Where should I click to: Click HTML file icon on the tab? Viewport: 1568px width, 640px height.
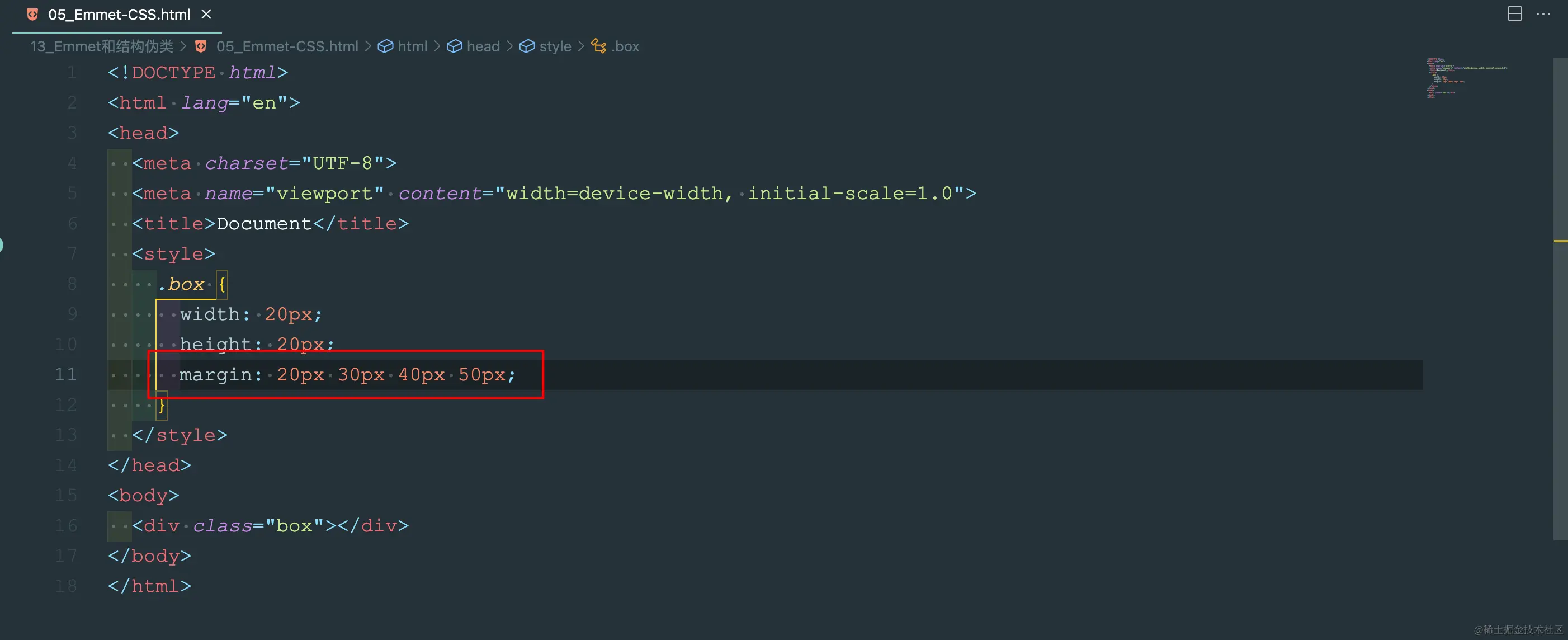pyautogui.click(x=32, y=14)
